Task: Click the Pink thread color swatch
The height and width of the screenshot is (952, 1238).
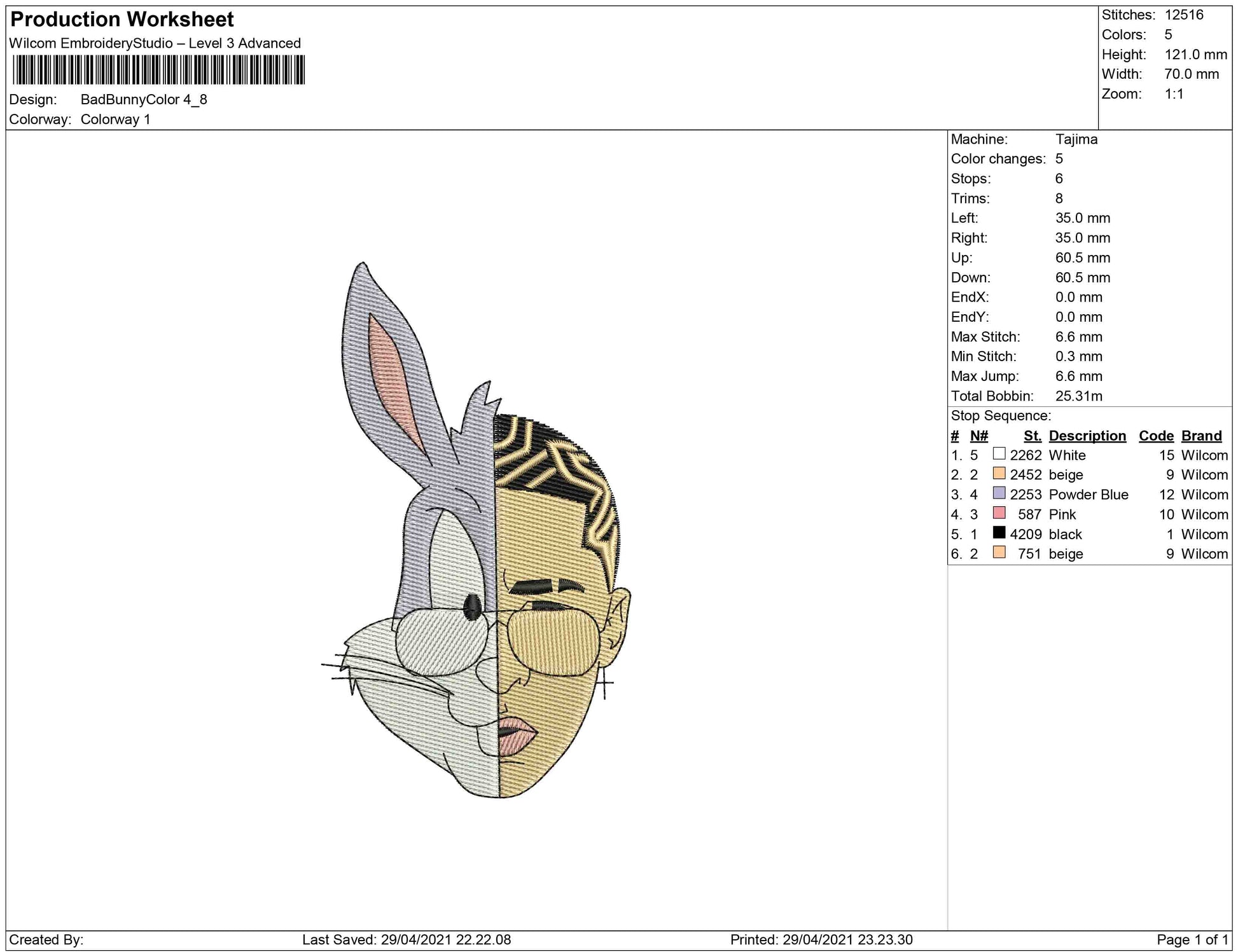Action: 999,513
